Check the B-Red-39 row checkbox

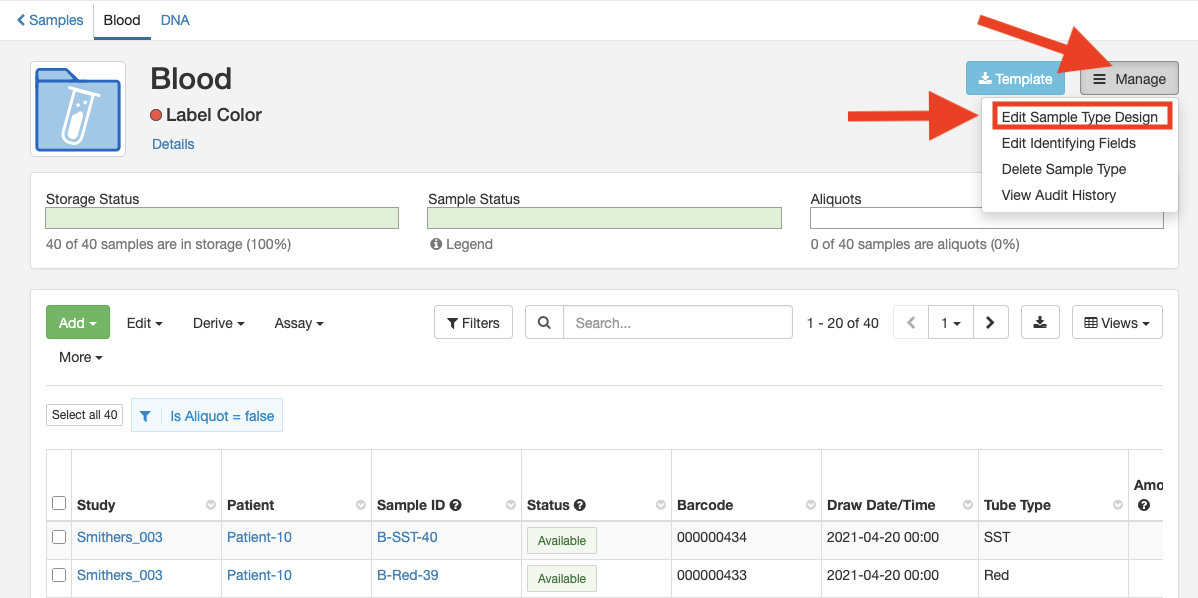coord(59,576)
